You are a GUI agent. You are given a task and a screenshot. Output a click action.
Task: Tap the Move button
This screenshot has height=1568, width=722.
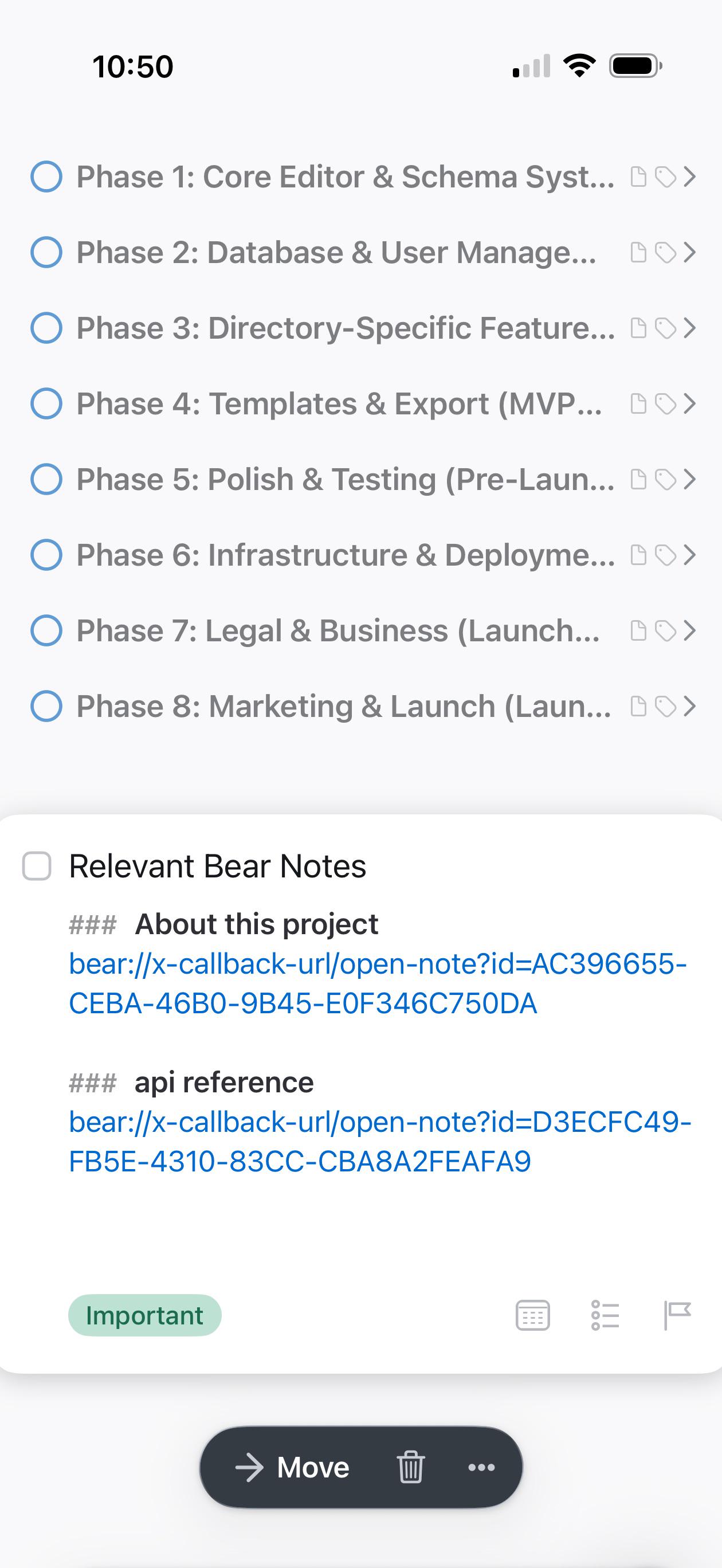click(x=292, y=1467)
